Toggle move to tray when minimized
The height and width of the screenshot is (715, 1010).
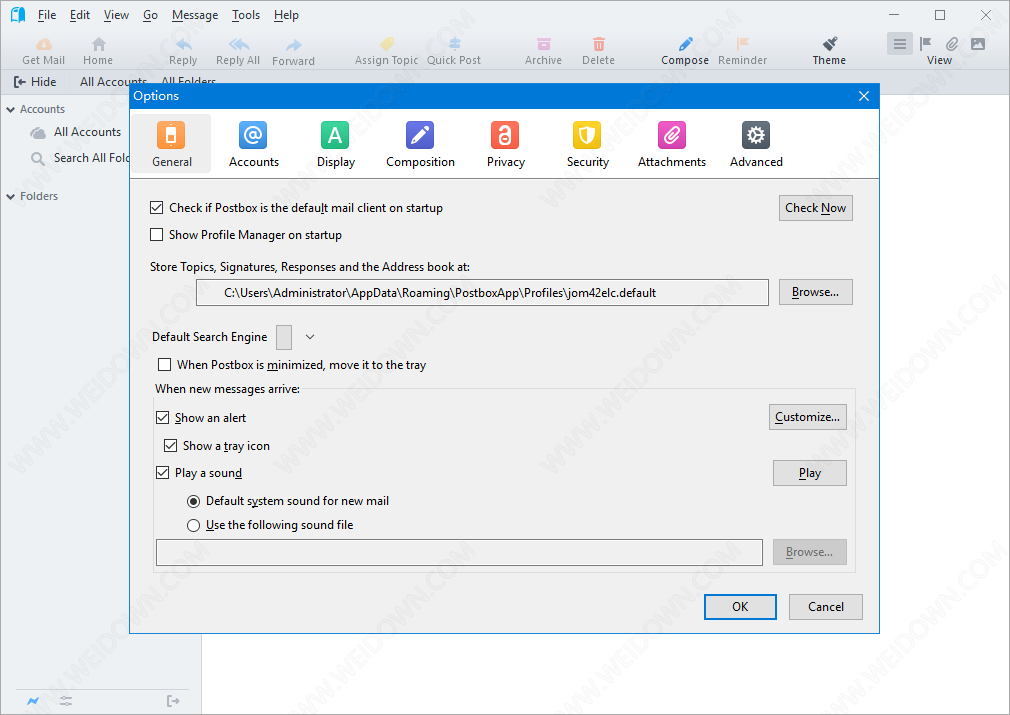click(x=164, y=365)
